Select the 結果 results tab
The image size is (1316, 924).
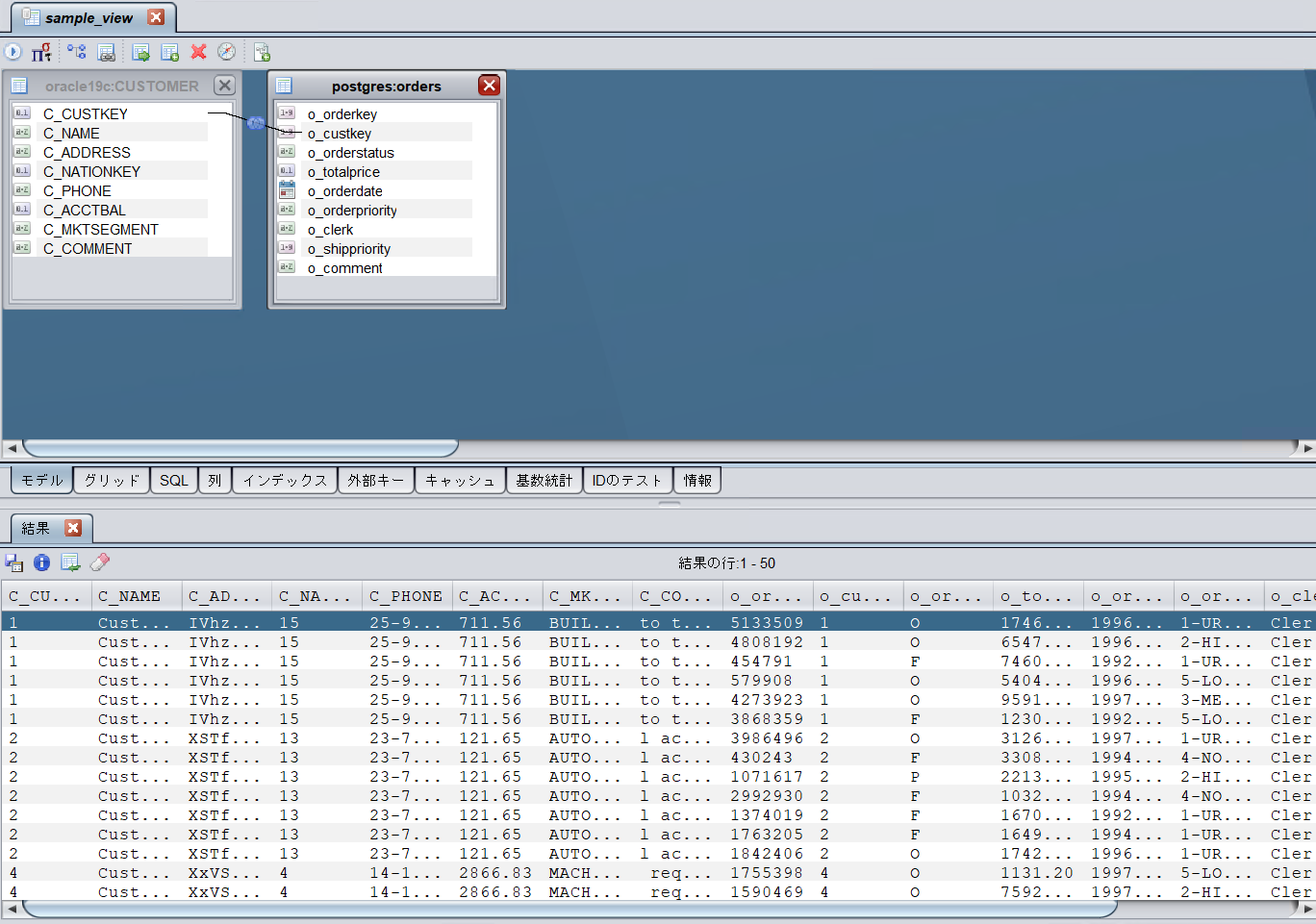tap(36, 528)
